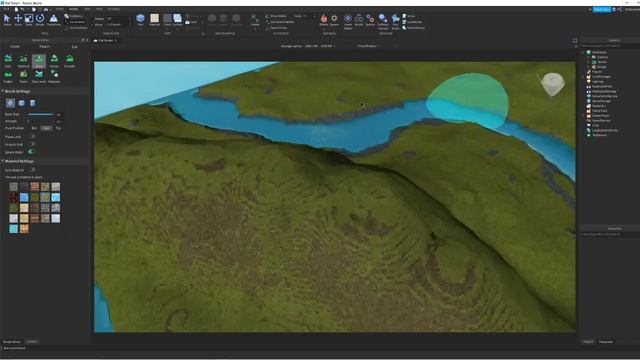640x360 pixels.
Task: Toggle Constraint Details option
Action: pyautogui.click(x=280, y=22)
